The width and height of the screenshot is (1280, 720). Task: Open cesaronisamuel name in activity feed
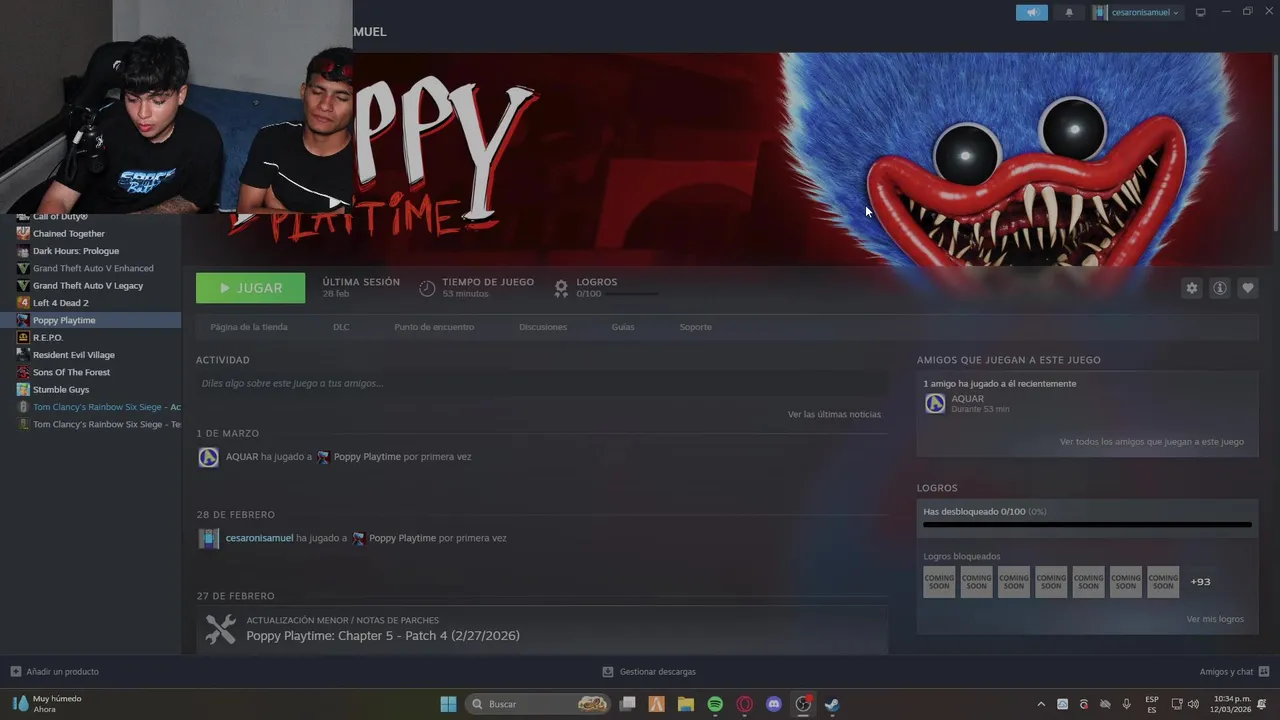pos(260,538)
